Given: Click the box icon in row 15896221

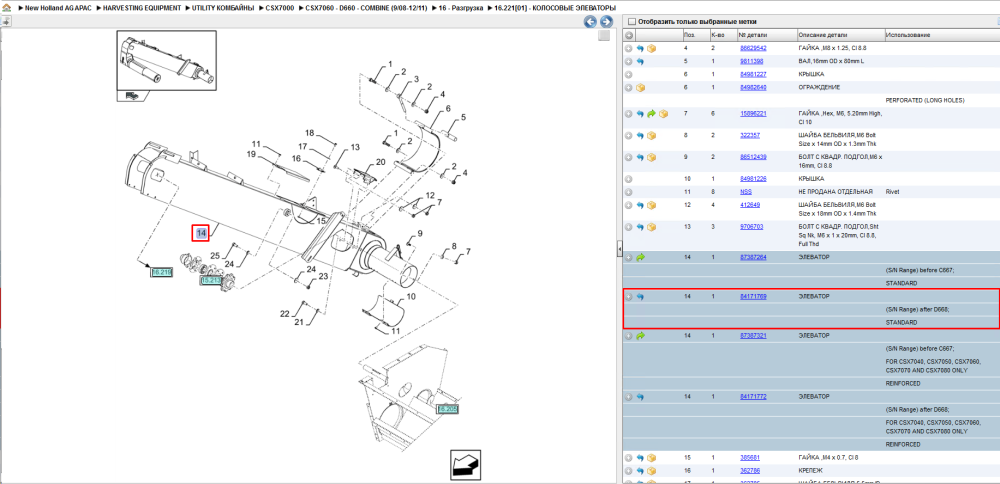Looking at the screenshot, I should click(663, 114).
